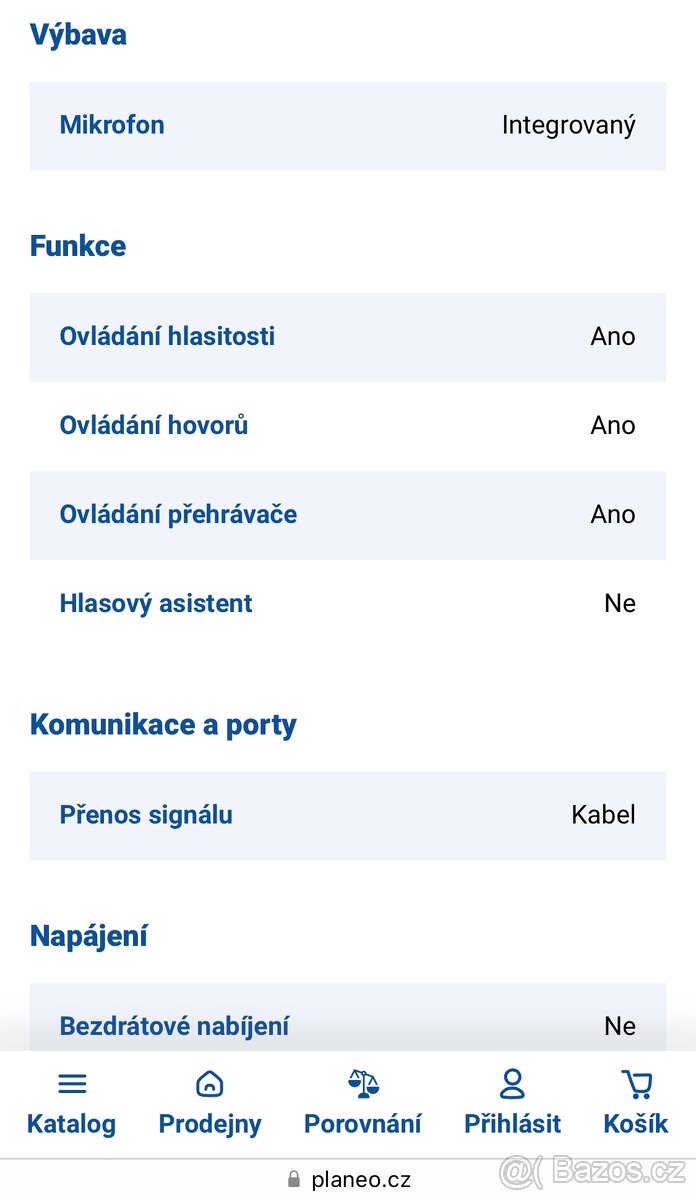Click the Bezdrátové nabíjení label
The width and height of the screenshot is (696, 1200).
coord(174,1026)
